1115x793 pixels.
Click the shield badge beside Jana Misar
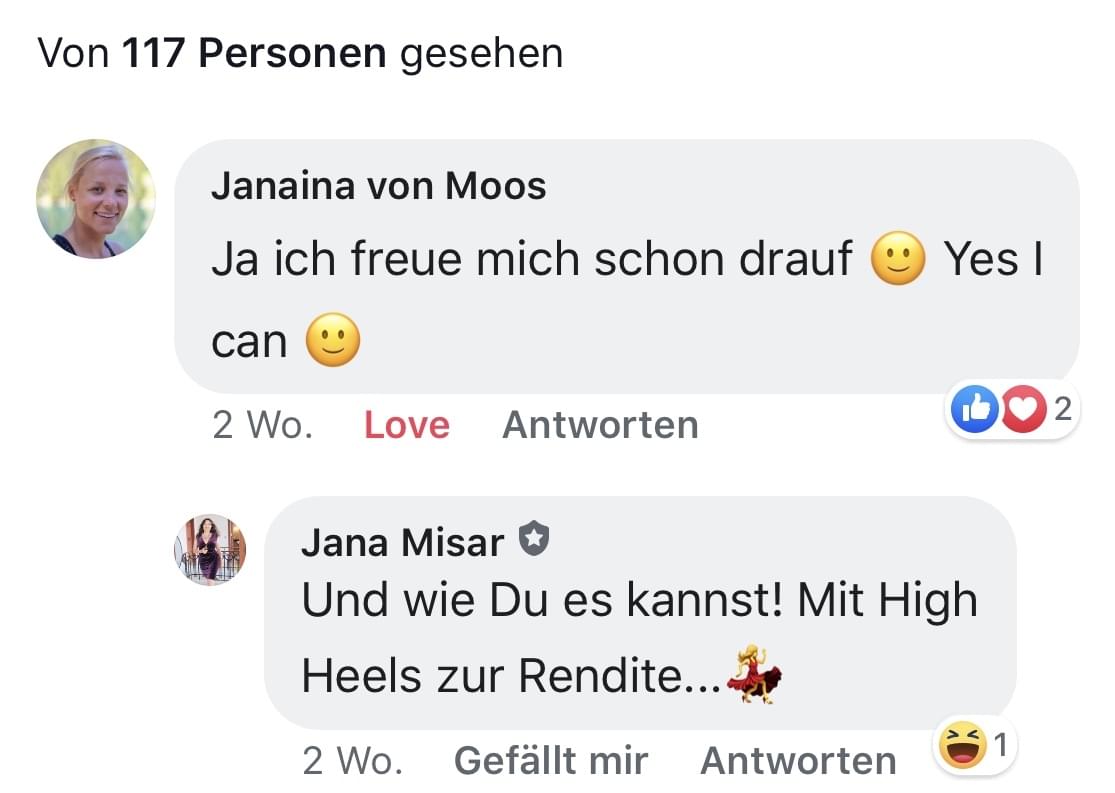(x=535, y=541)
